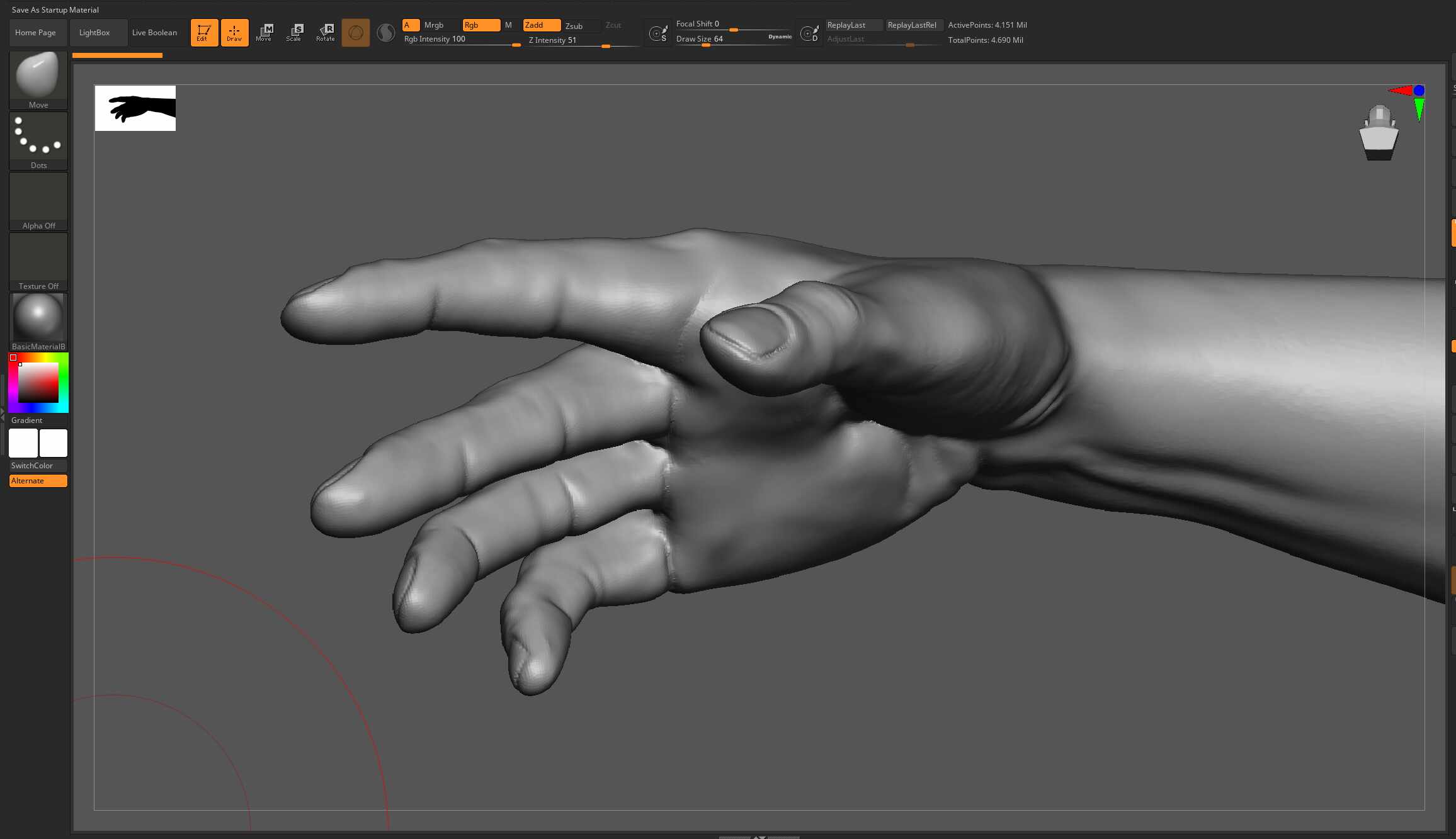This screenshot has height=839, width=1456.
Task: Activate the Edit mode icon
Action: (204, 33)
